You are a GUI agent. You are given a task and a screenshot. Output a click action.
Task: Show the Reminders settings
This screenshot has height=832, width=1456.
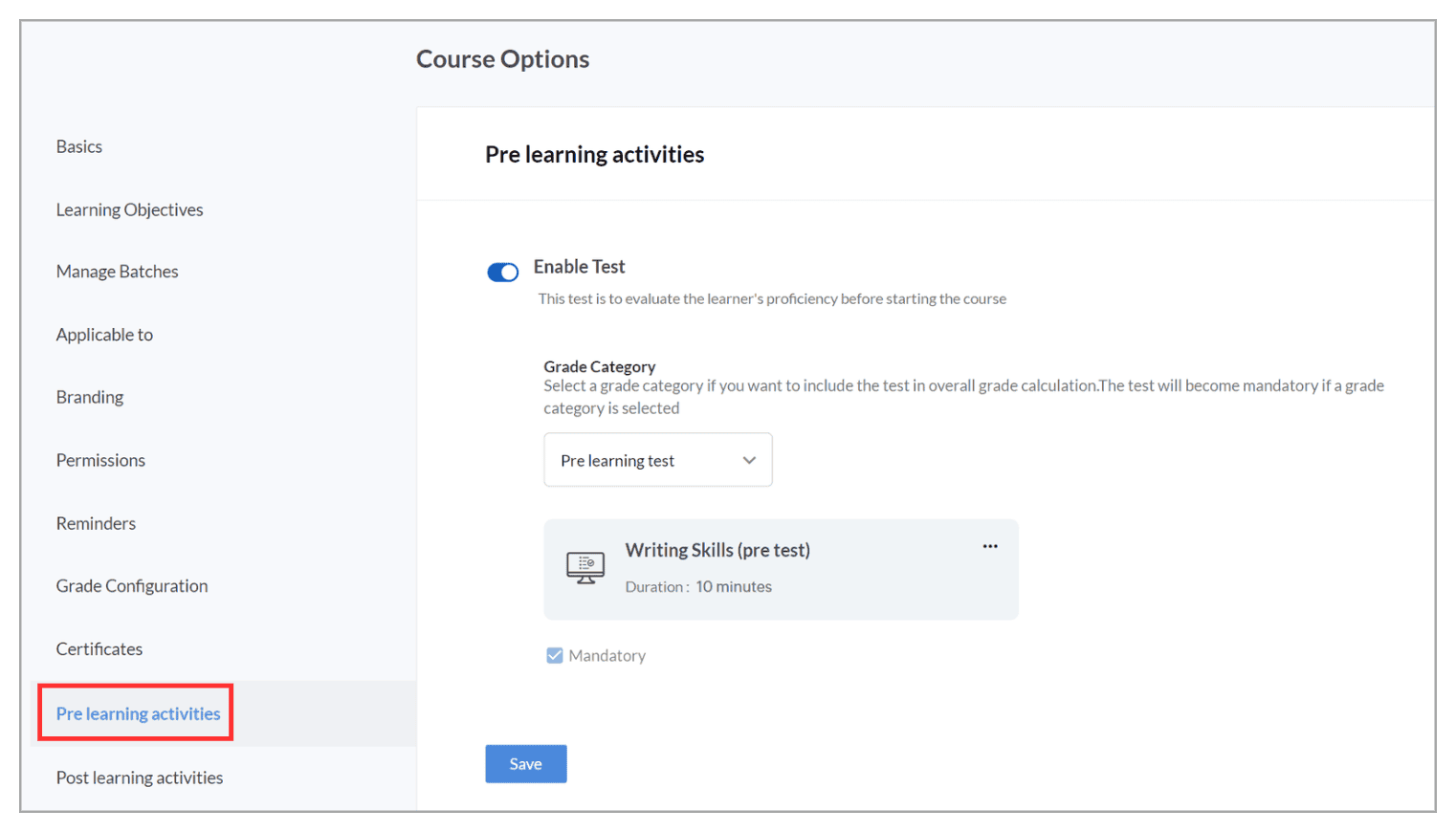pos(96,524)
